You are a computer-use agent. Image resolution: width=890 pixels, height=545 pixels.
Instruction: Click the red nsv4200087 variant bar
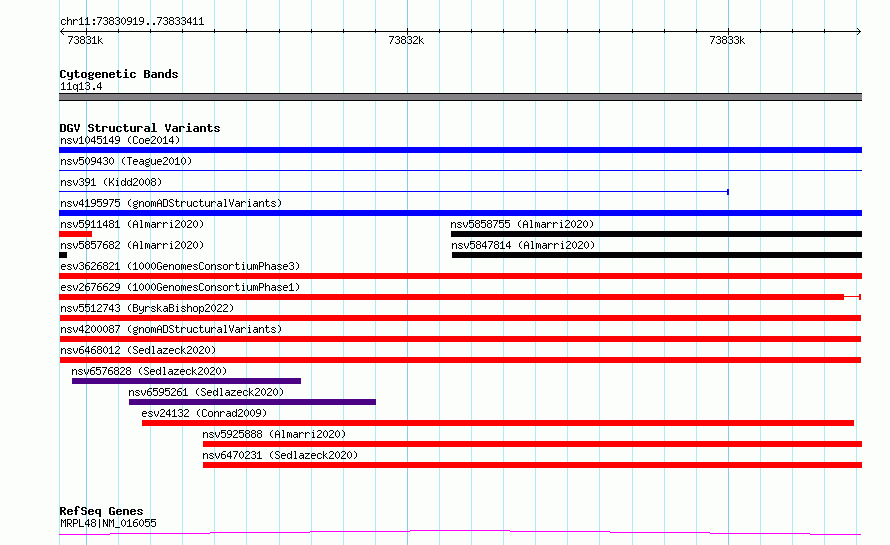[460, 339]
